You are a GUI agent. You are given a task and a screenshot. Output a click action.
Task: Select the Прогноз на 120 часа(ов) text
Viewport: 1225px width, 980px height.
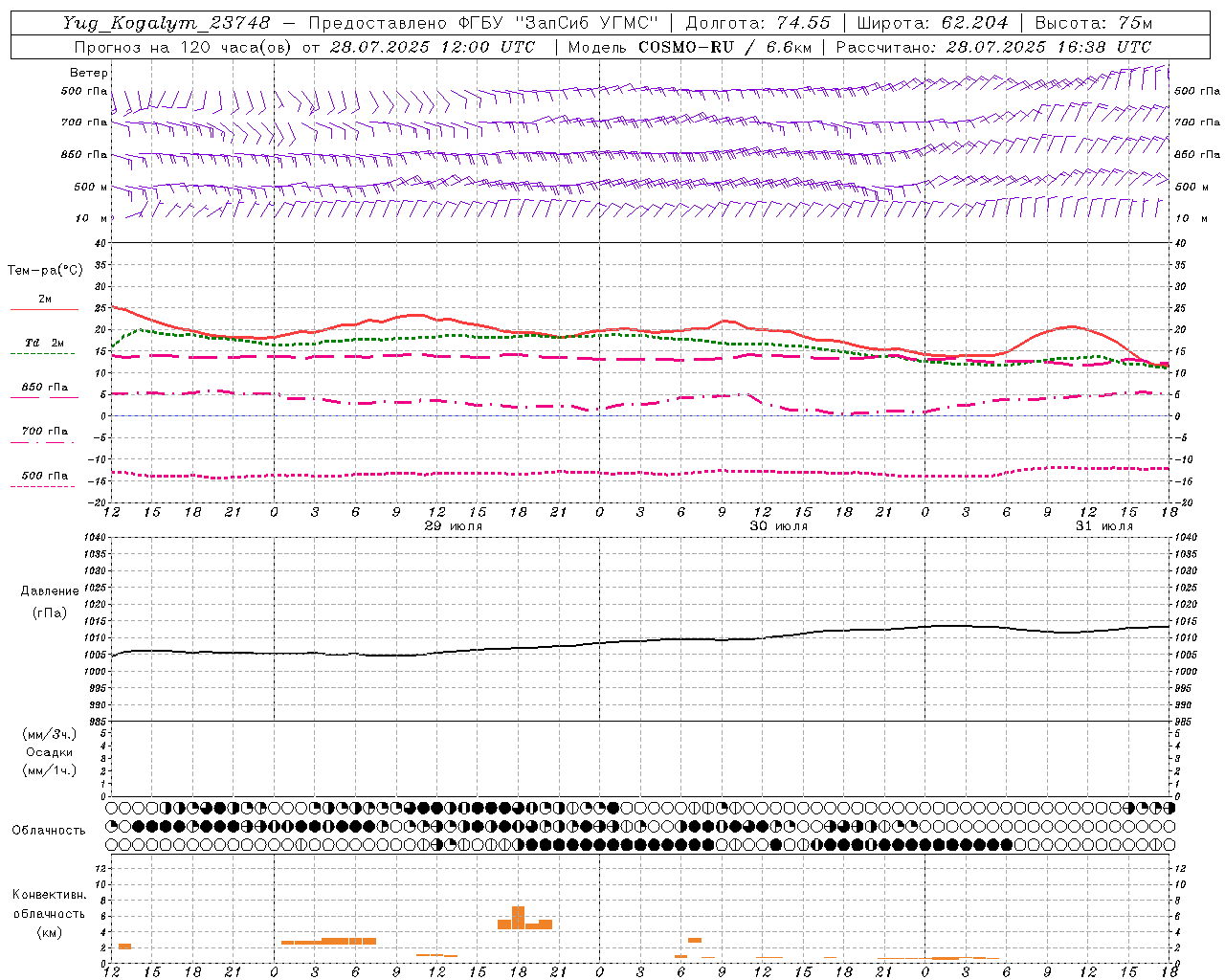tap(184, 47)
